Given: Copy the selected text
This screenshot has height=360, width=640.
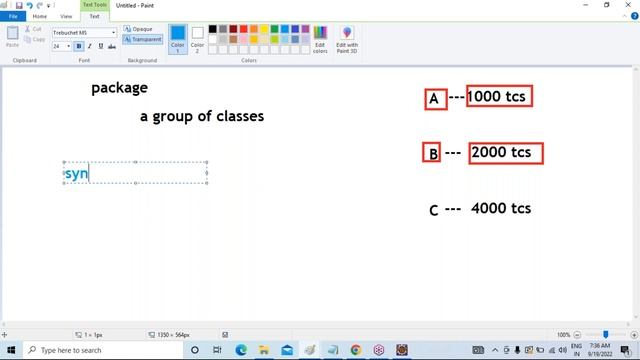Looking at the screenshot, I should [x=35, y=39].
